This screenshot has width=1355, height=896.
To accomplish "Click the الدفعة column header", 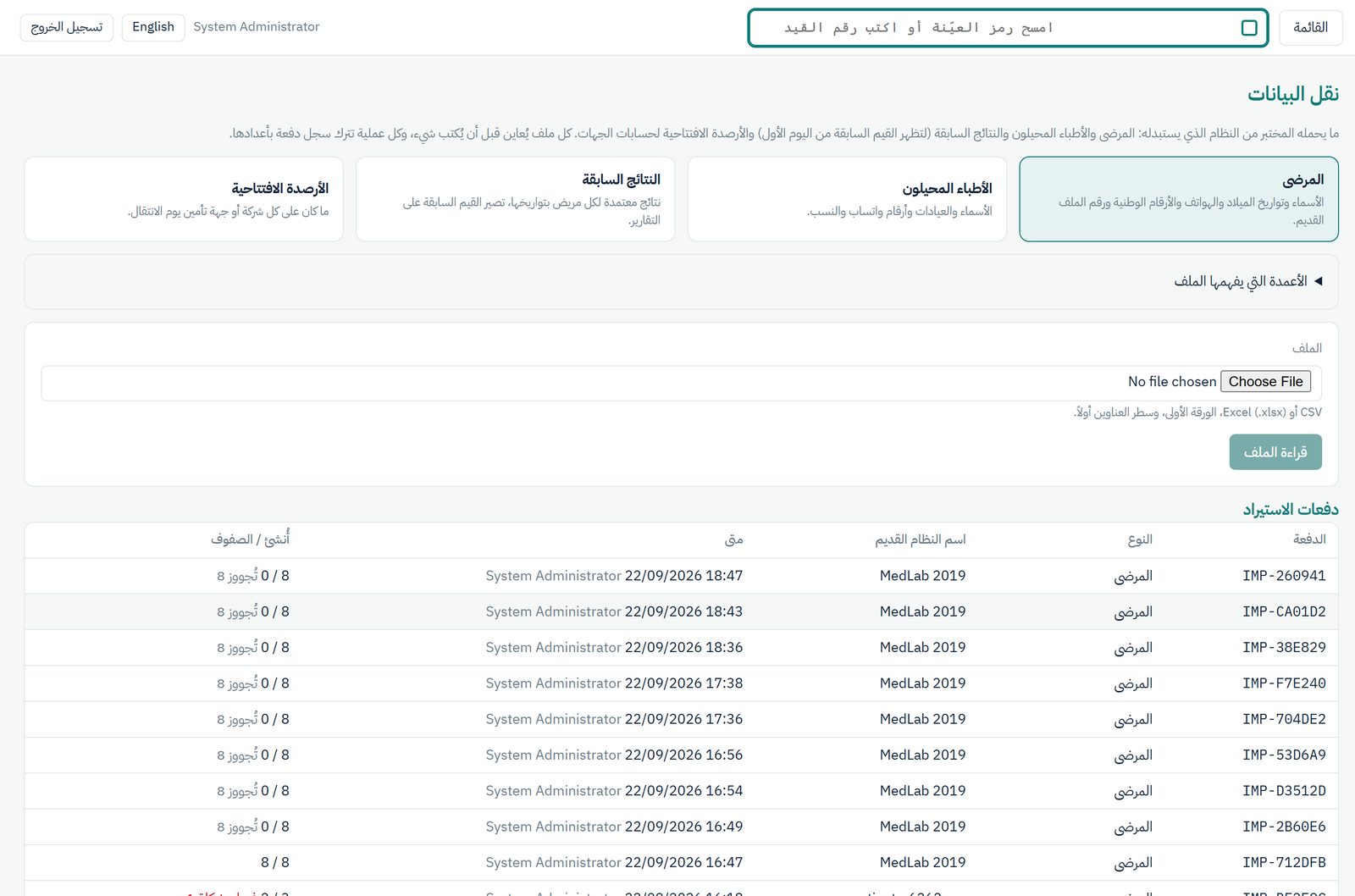I will pos(1309,539).
